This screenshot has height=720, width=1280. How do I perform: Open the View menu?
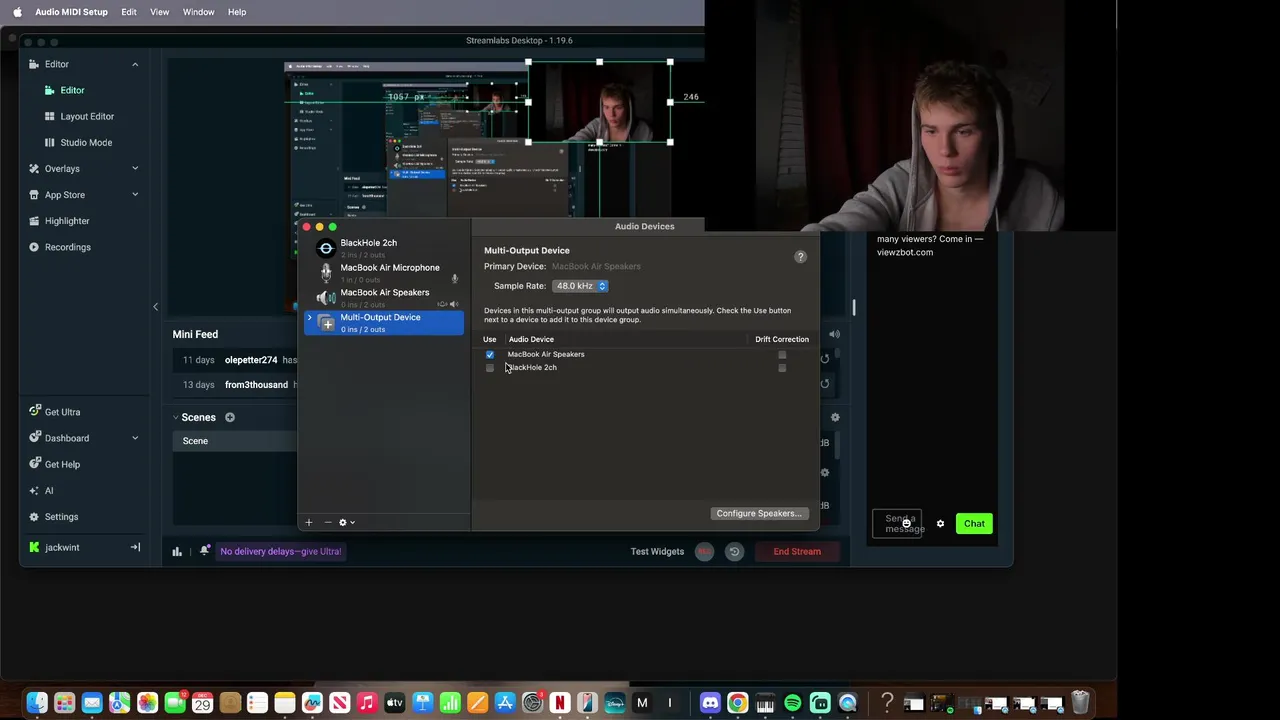coord(159,12)
